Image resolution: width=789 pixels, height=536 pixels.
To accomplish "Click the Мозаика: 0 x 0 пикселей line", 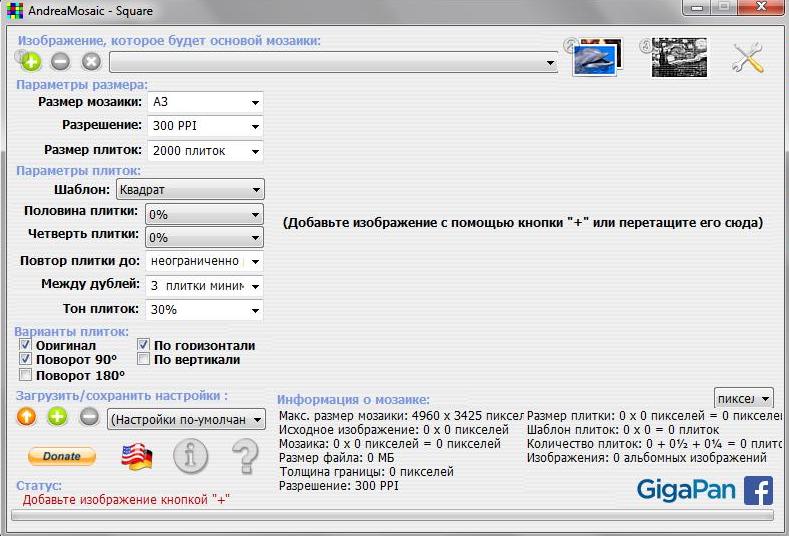I will coord(390,444).
